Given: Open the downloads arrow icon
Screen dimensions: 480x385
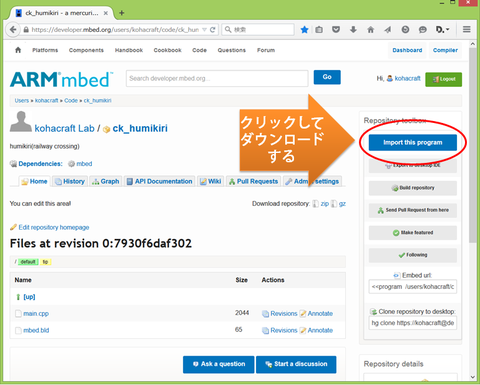Looking at the screenshot, I should tap(353, 30).
